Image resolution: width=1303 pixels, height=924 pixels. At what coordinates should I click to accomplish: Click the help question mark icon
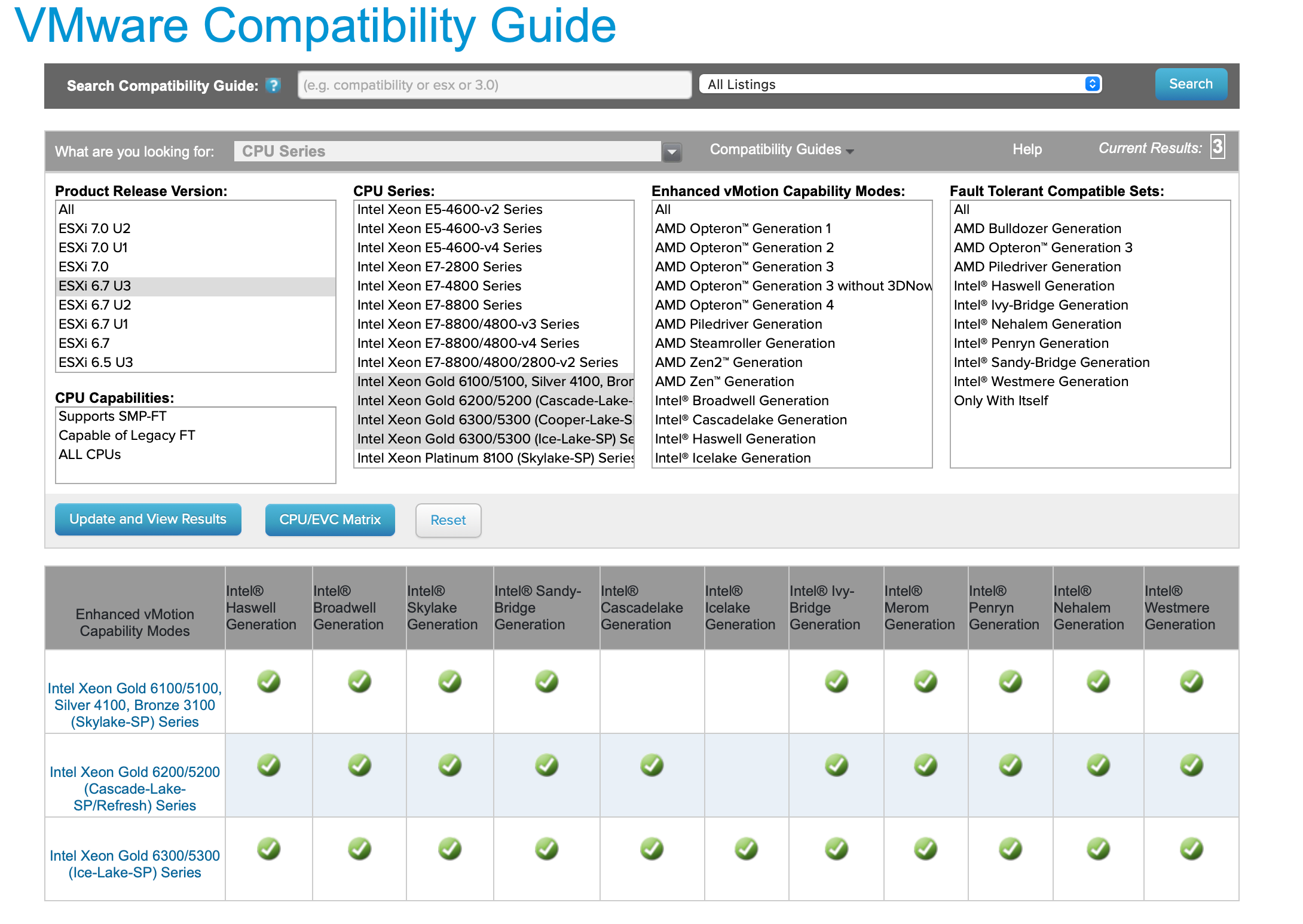click(273, 85)
